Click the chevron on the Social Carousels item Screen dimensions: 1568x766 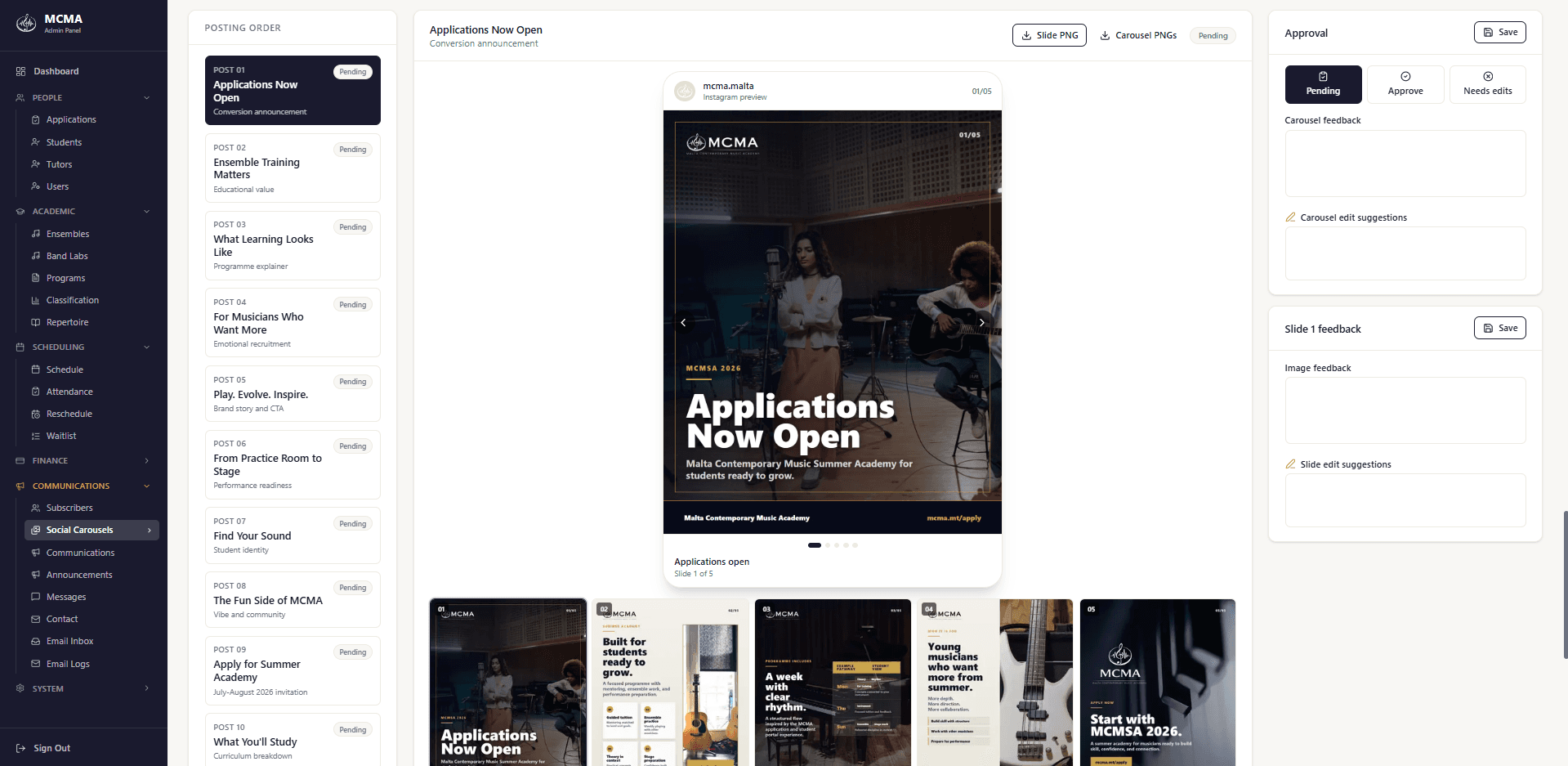pyautogui.click(x=150, y=530)
